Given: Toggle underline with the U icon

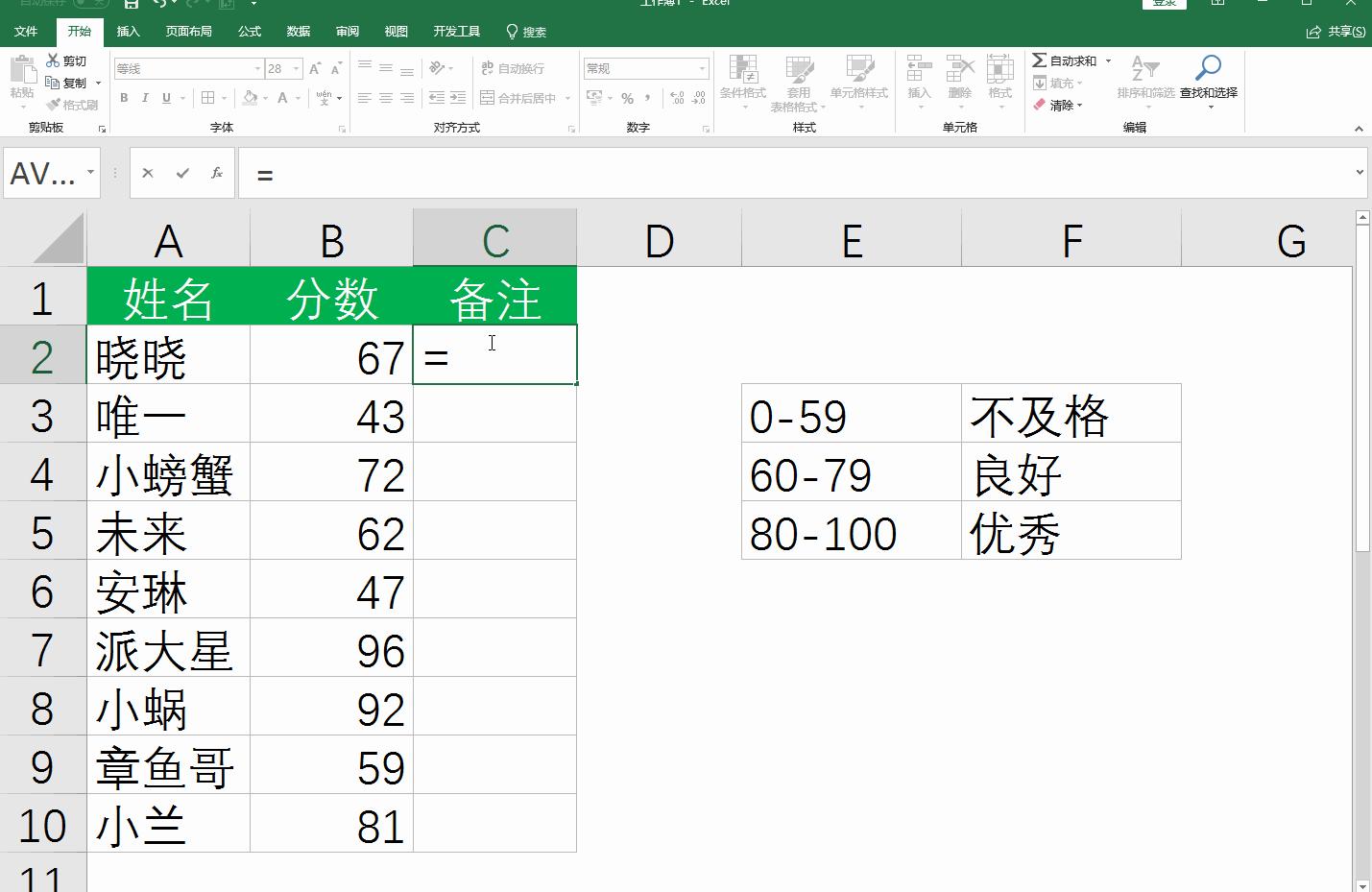Looking at the screenshot, I should click(165, 97).
